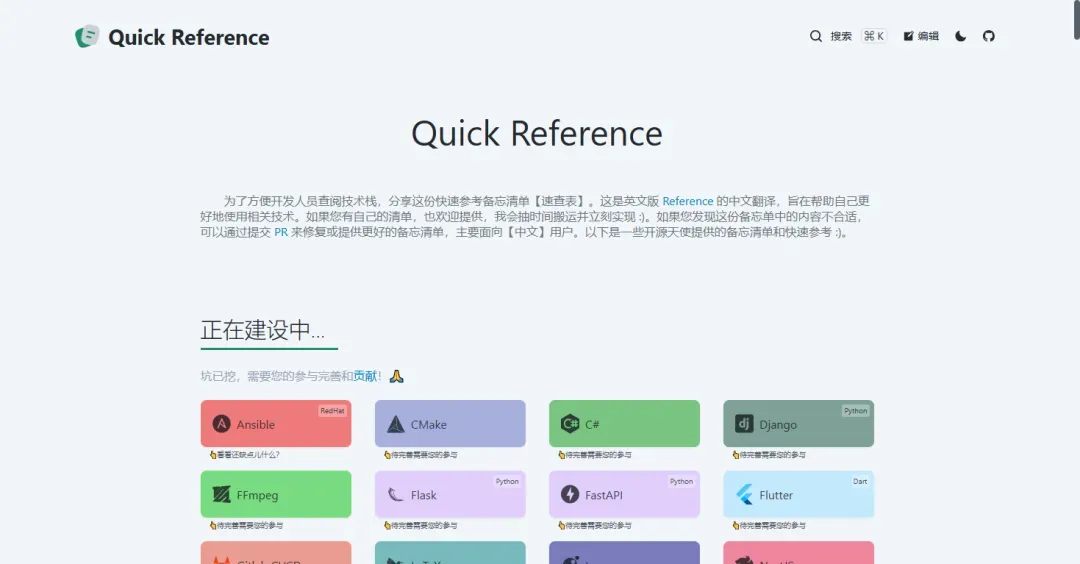Click the 正在建设中 section heading
The width and height of the screenshot is (1080, 564).
(262, 330)
